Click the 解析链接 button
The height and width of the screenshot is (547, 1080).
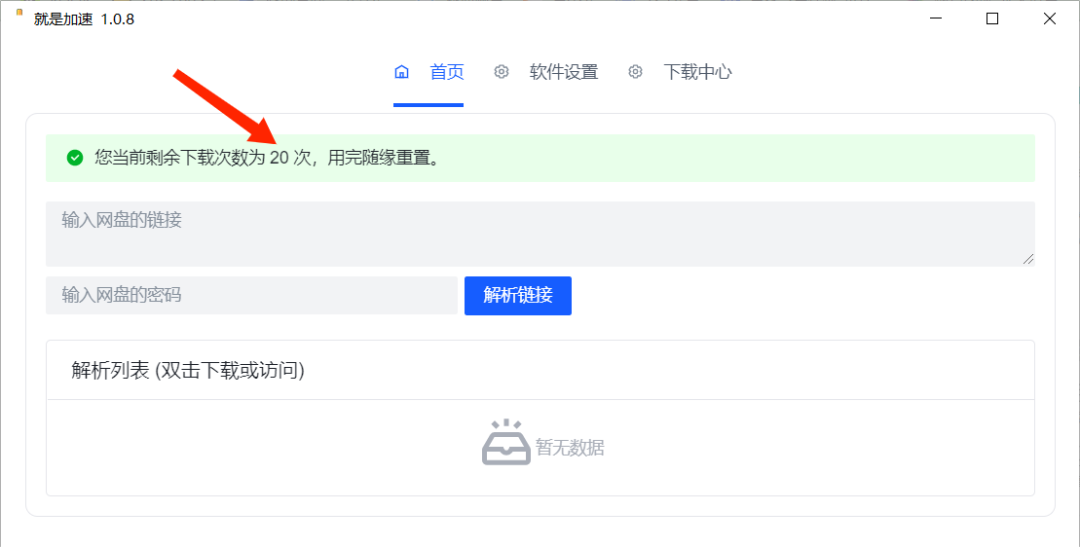[x=518, y=296]
